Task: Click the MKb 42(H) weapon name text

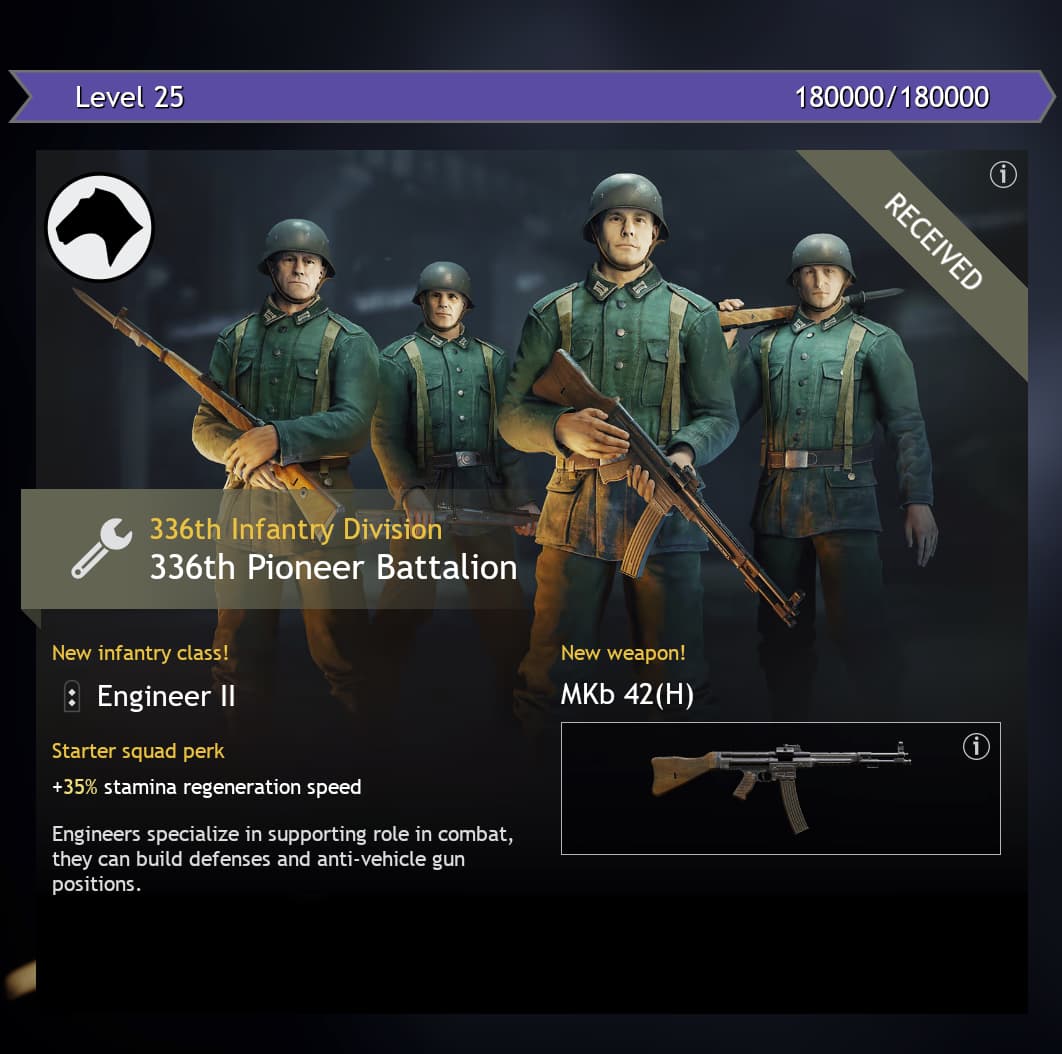Action: [627, 694]
